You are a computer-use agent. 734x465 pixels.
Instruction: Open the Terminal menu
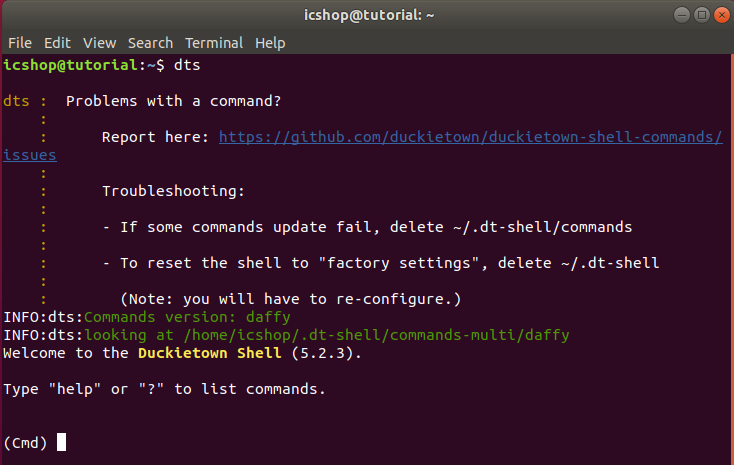point(214,43)
